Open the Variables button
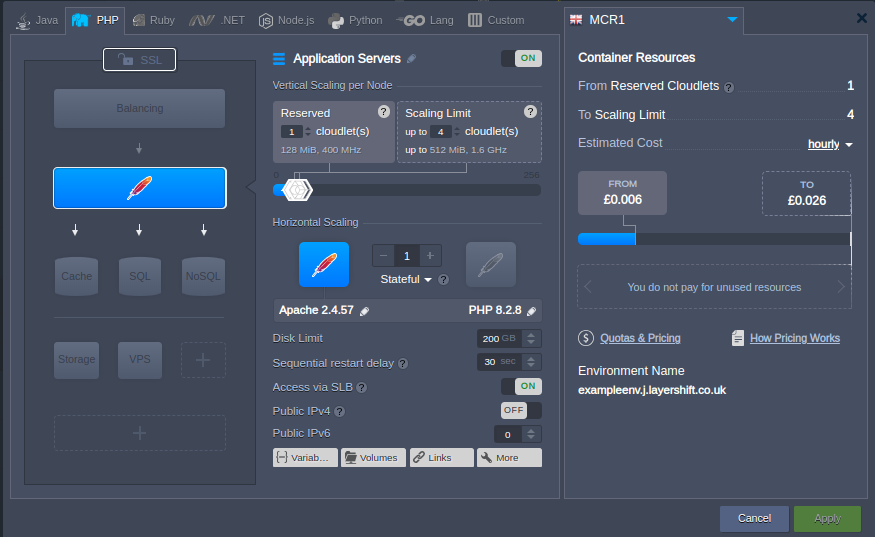Viewport: 875px width, 537px height. [305, 458]
